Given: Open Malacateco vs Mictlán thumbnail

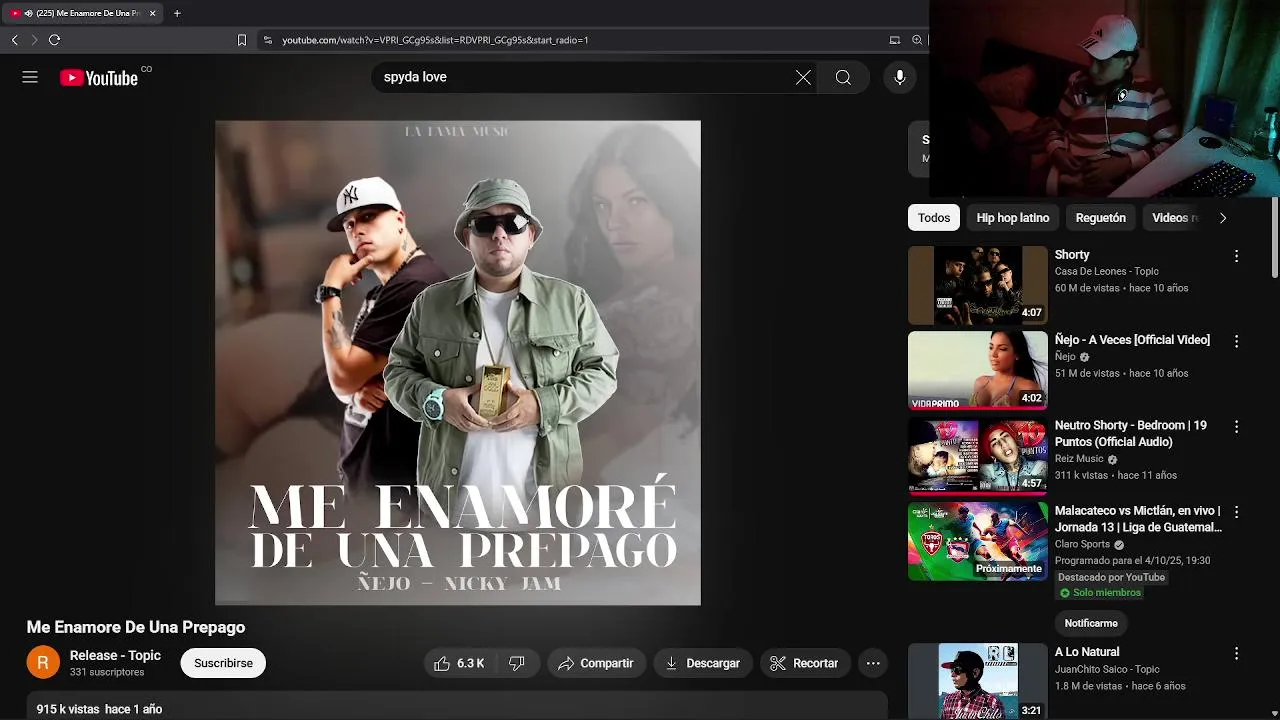Looking at the screenshot, I should coord(977,541).
